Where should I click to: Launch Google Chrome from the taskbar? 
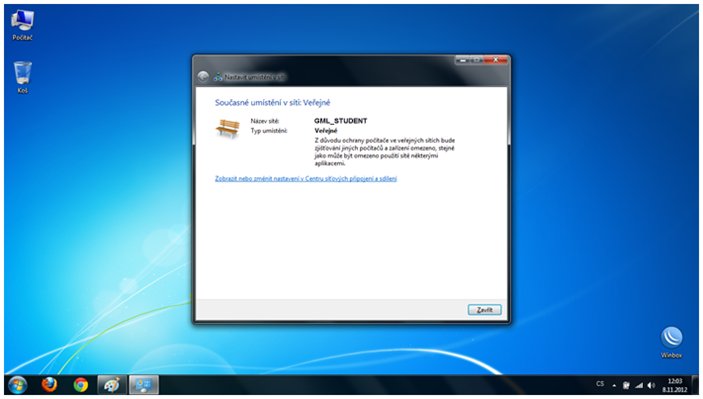click(81, 385)
